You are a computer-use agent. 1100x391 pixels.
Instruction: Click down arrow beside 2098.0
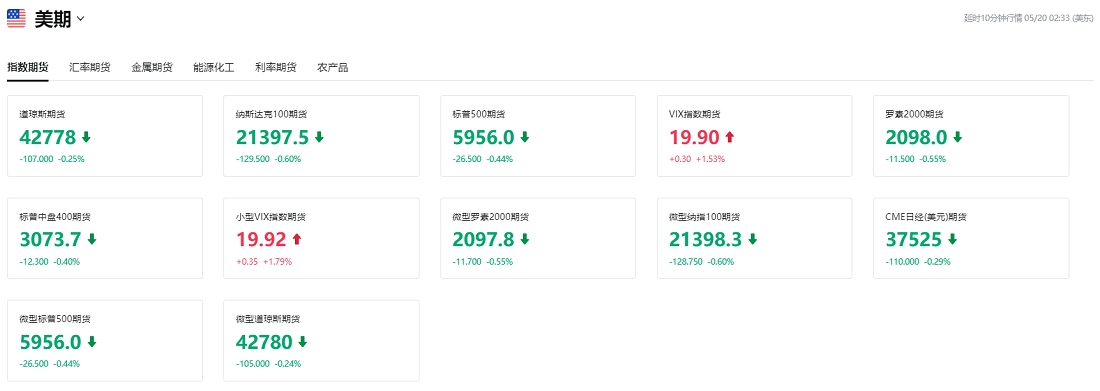[958, 137]
